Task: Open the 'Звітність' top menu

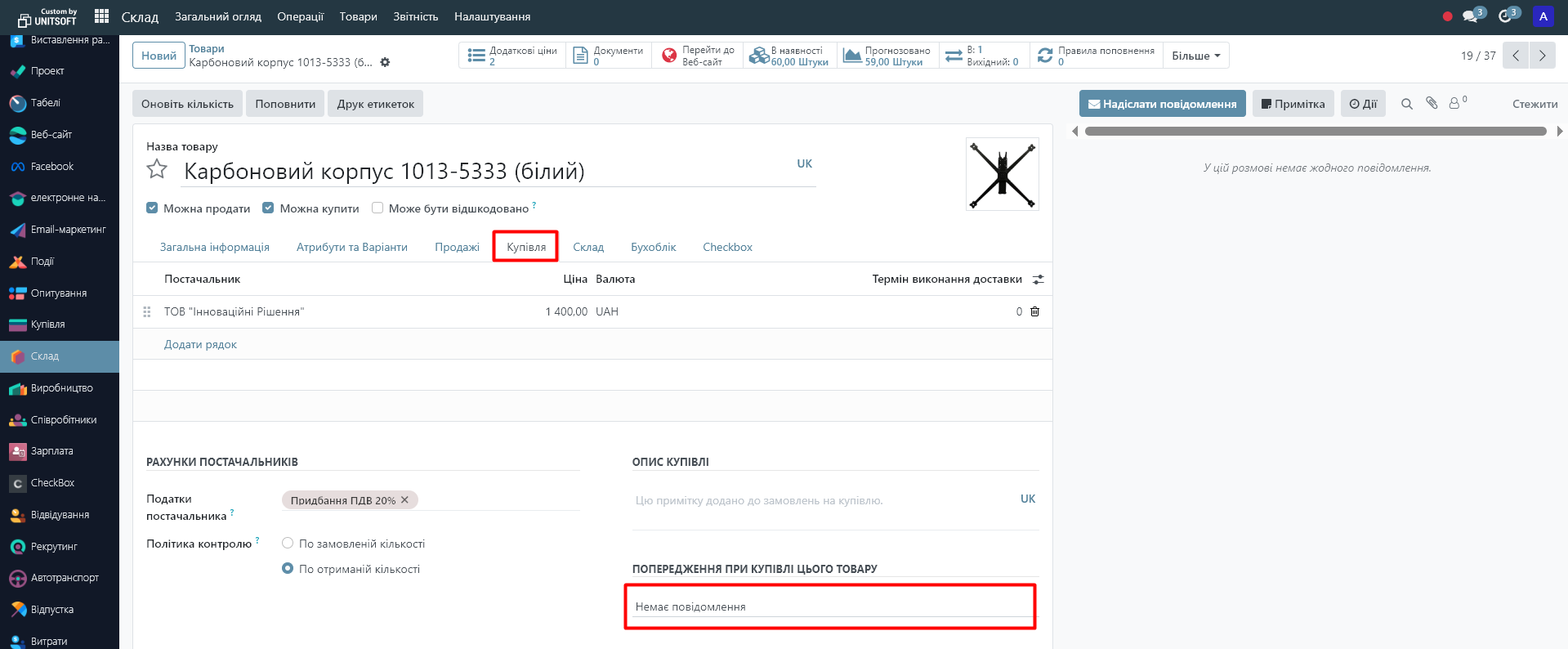Action: point(415,16)
